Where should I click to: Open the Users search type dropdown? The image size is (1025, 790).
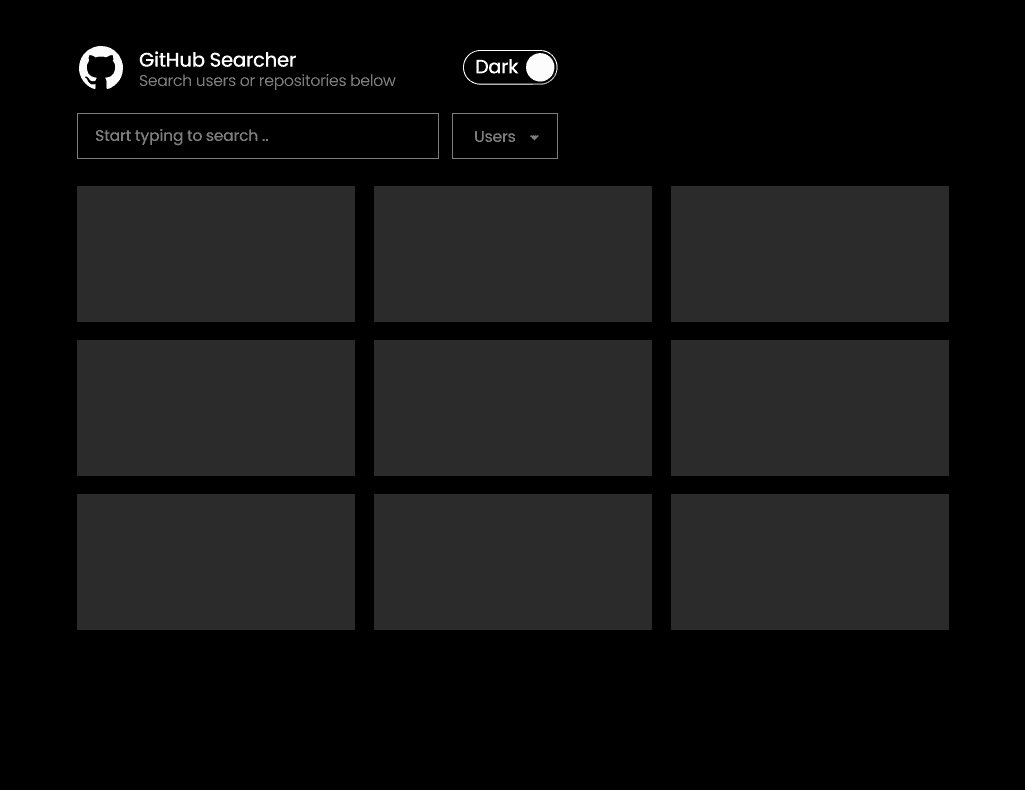pos(505,136)
